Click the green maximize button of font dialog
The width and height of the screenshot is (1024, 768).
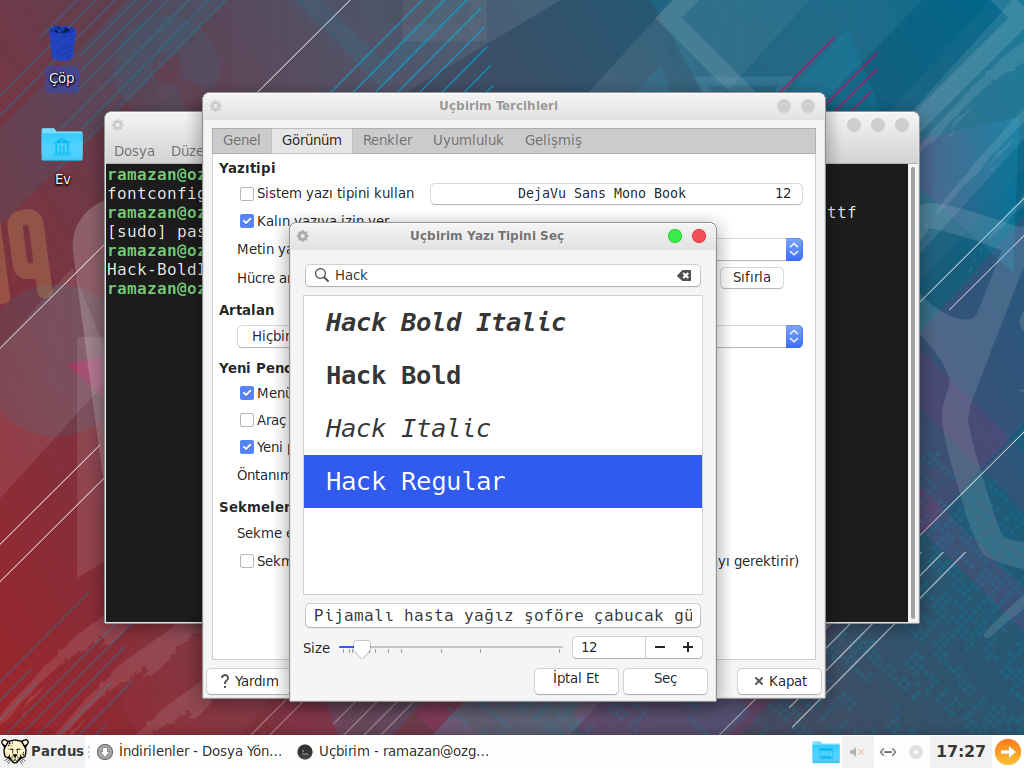point(675,236)
